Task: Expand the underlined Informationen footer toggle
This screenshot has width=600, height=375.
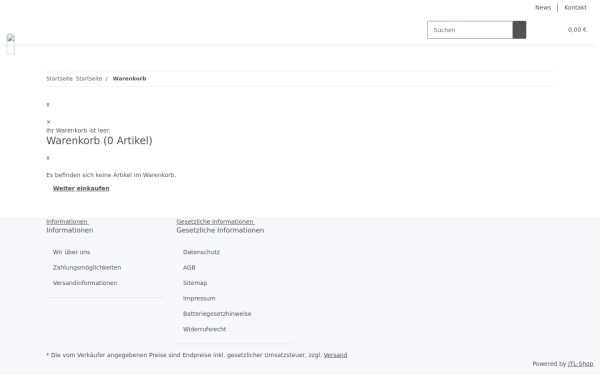Action: [67, 222]
